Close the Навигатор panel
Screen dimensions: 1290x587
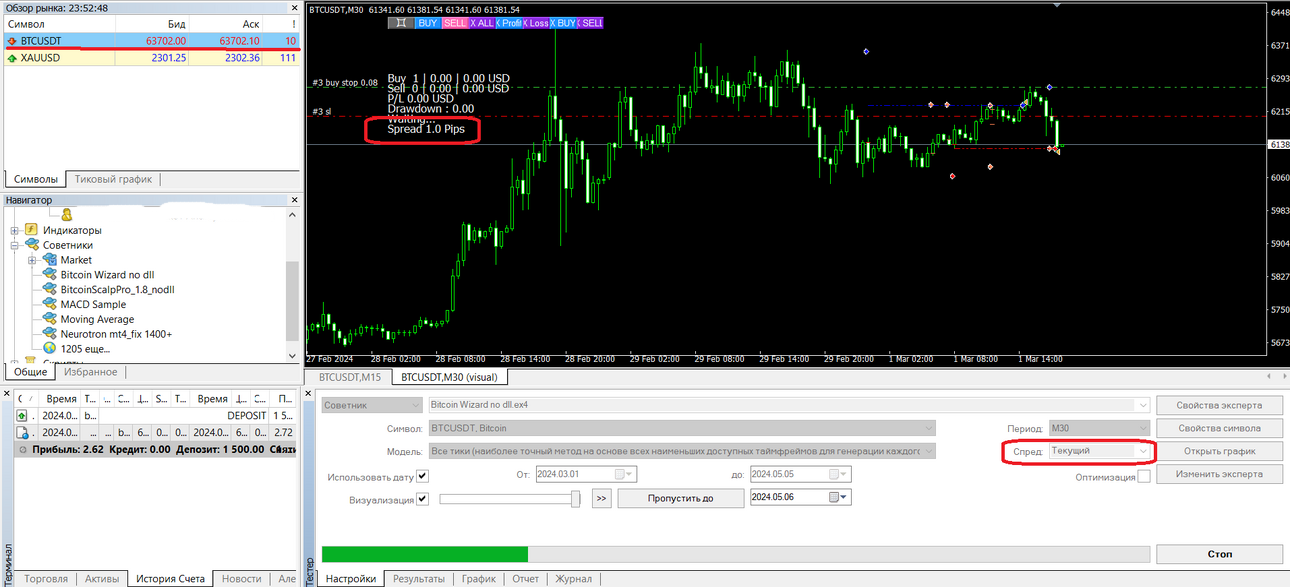click(x=294, y=200)
